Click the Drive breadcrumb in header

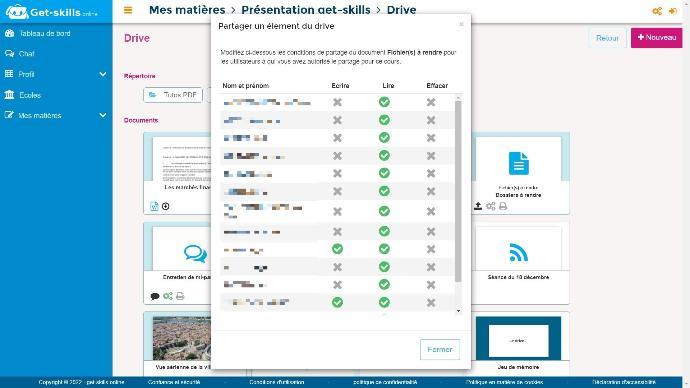[401, 10]
